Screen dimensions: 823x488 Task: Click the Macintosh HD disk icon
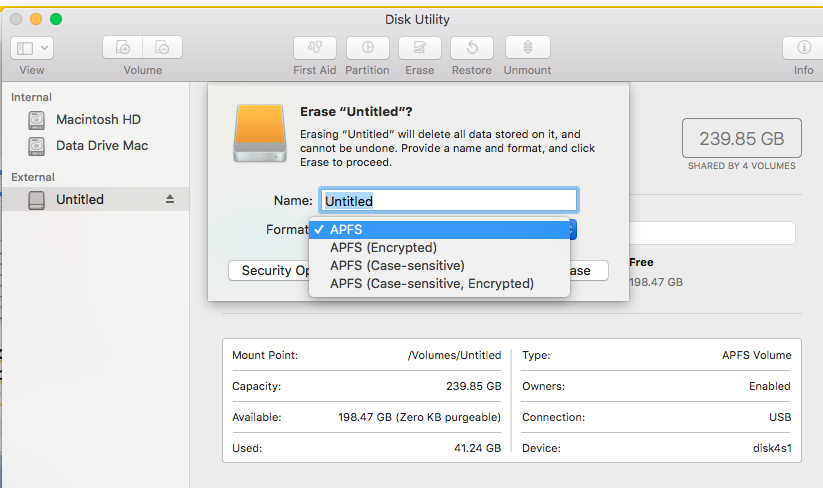point(36,120)
